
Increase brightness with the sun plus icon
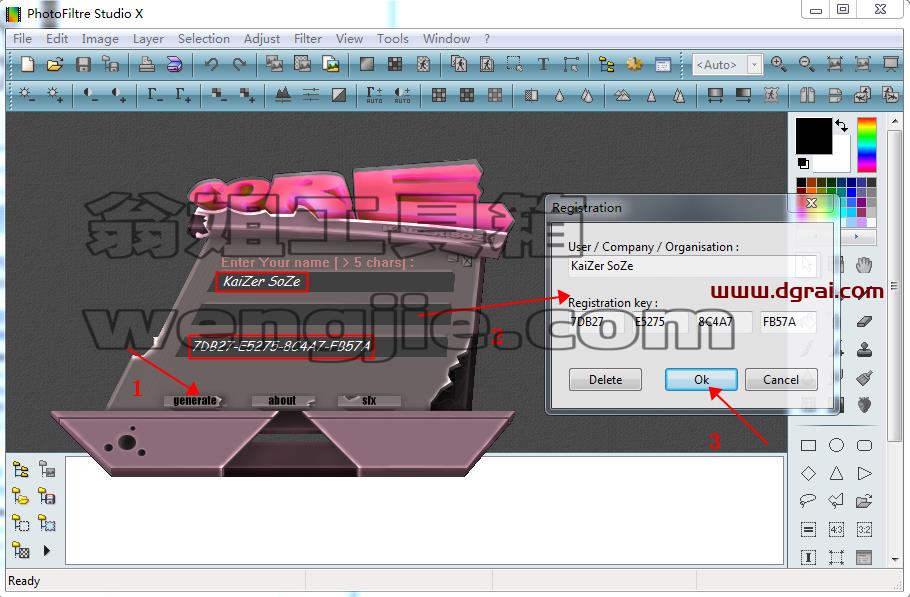(x=55, y=95)
